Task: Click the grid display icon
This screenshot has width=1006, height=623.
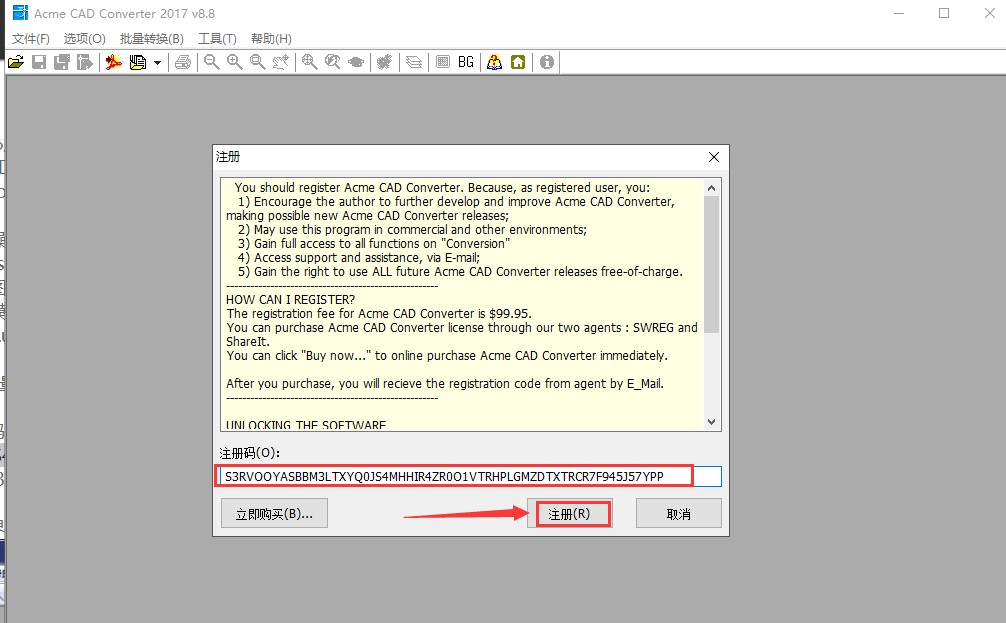Action: pyautogui.click(x=443, y=62)
